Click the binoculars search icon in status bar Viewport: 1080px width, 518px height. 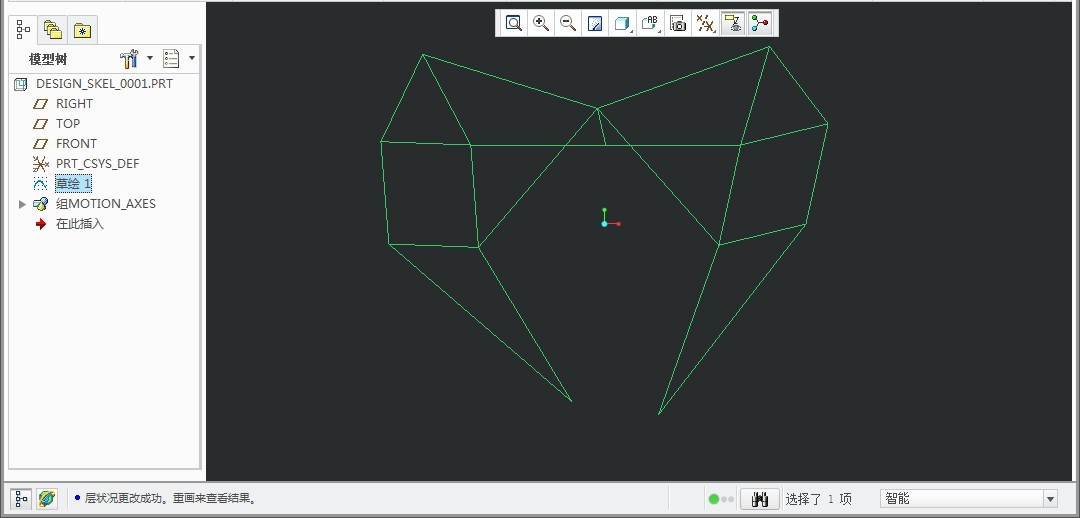click(759, 499)
